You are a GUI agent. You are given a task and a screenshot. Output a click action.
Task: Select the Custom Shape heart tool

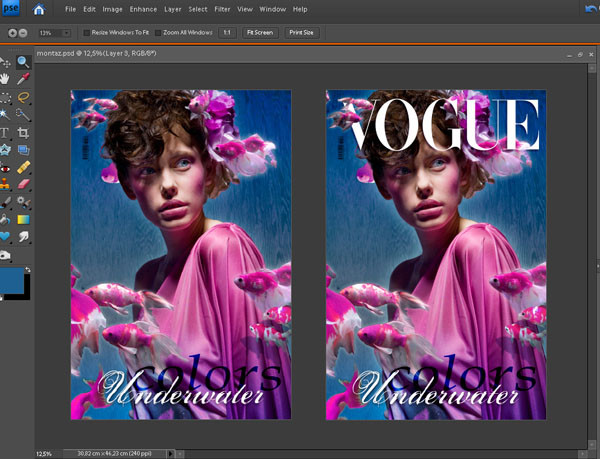click(x=5, y=236)
